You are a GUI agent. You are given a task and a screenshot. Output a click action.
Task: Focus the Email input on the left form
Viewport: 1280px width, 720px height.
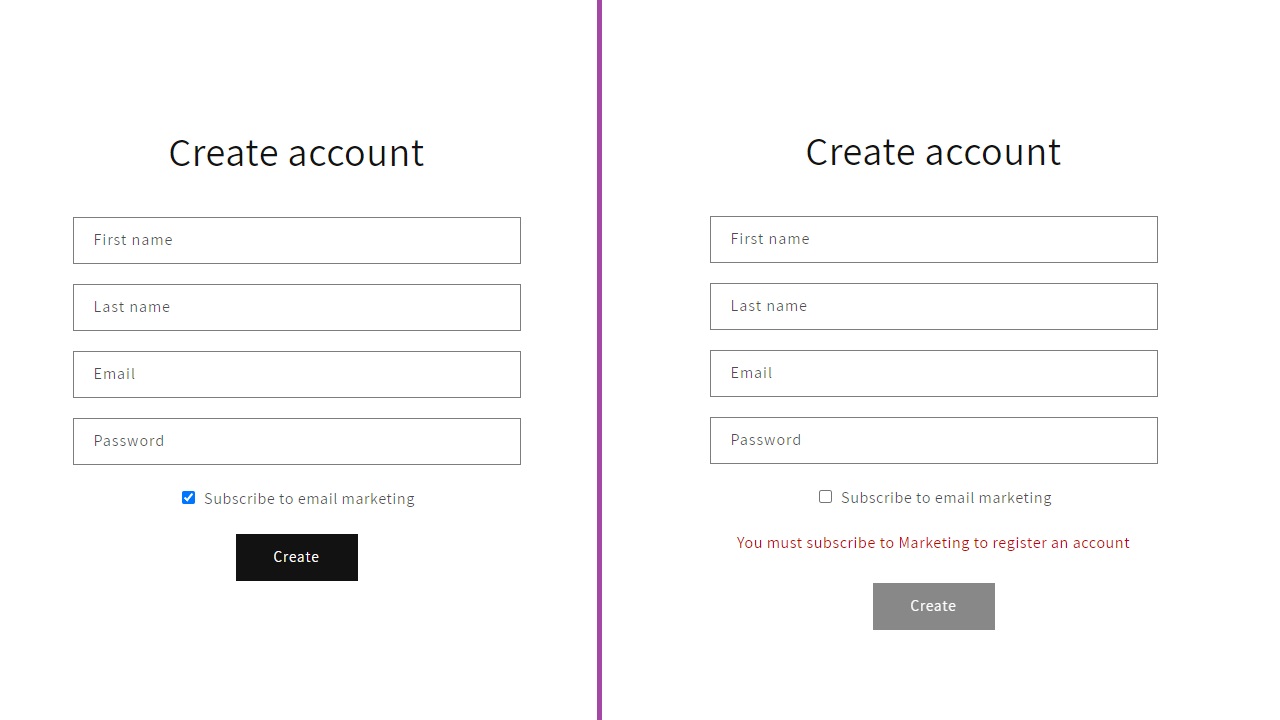tap(296, 374)
